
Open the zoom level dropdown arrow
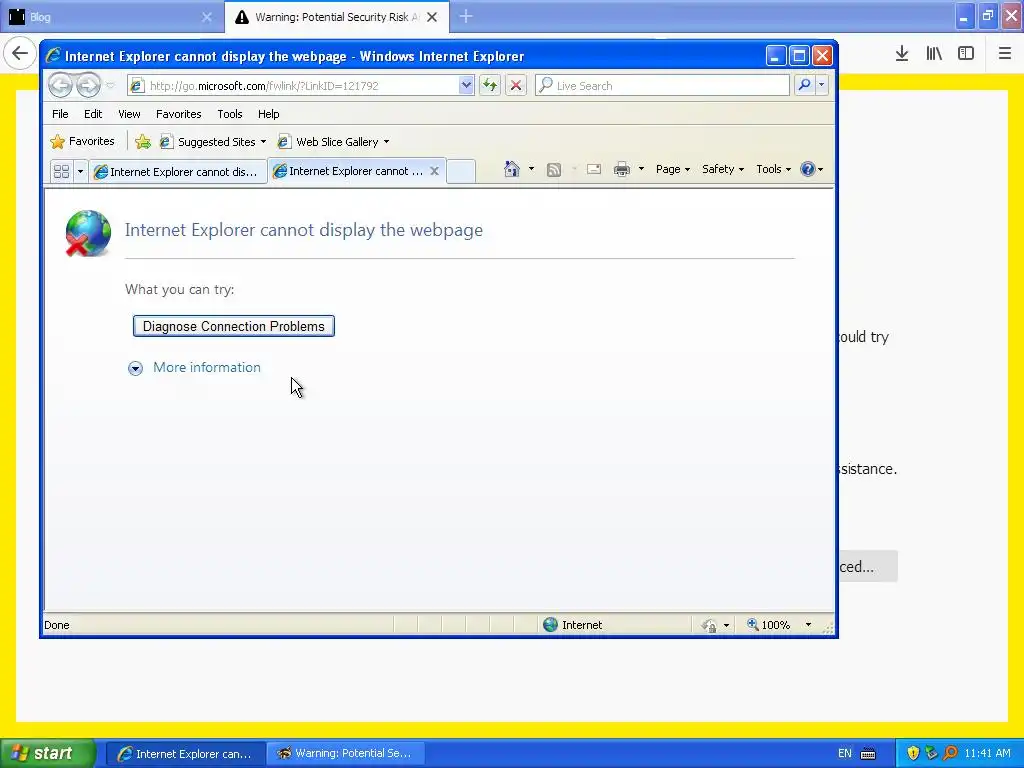point(808,625)
